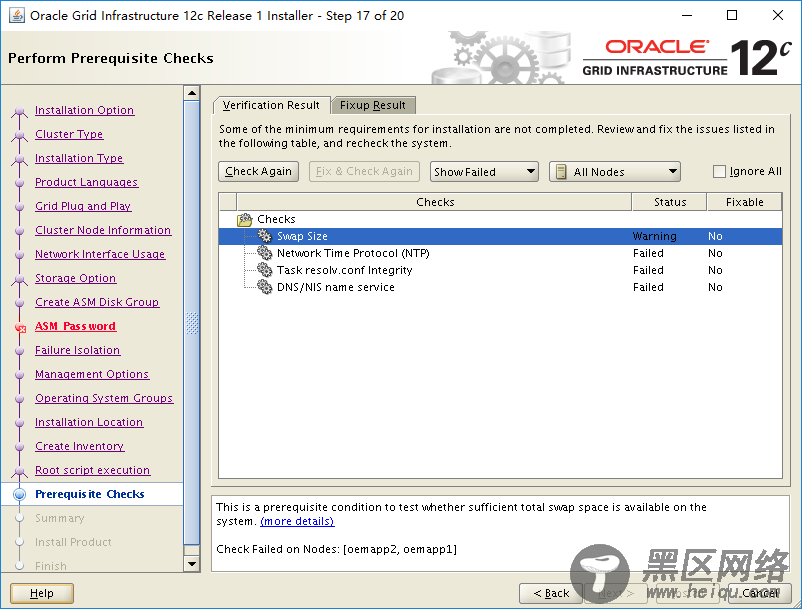This screenshot has height=609, width=802.
Task: Go to Product Languages step
Action: tap(86, 182)
